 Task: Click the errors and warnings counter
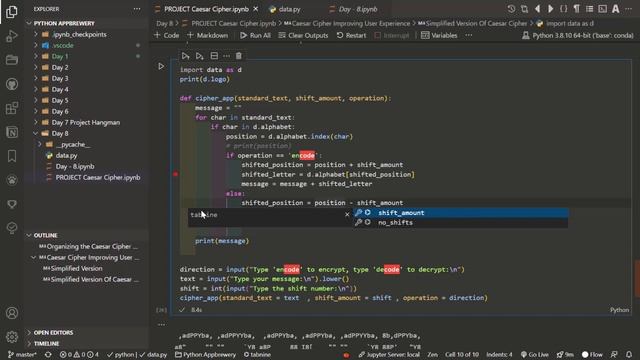coord(80,354)
